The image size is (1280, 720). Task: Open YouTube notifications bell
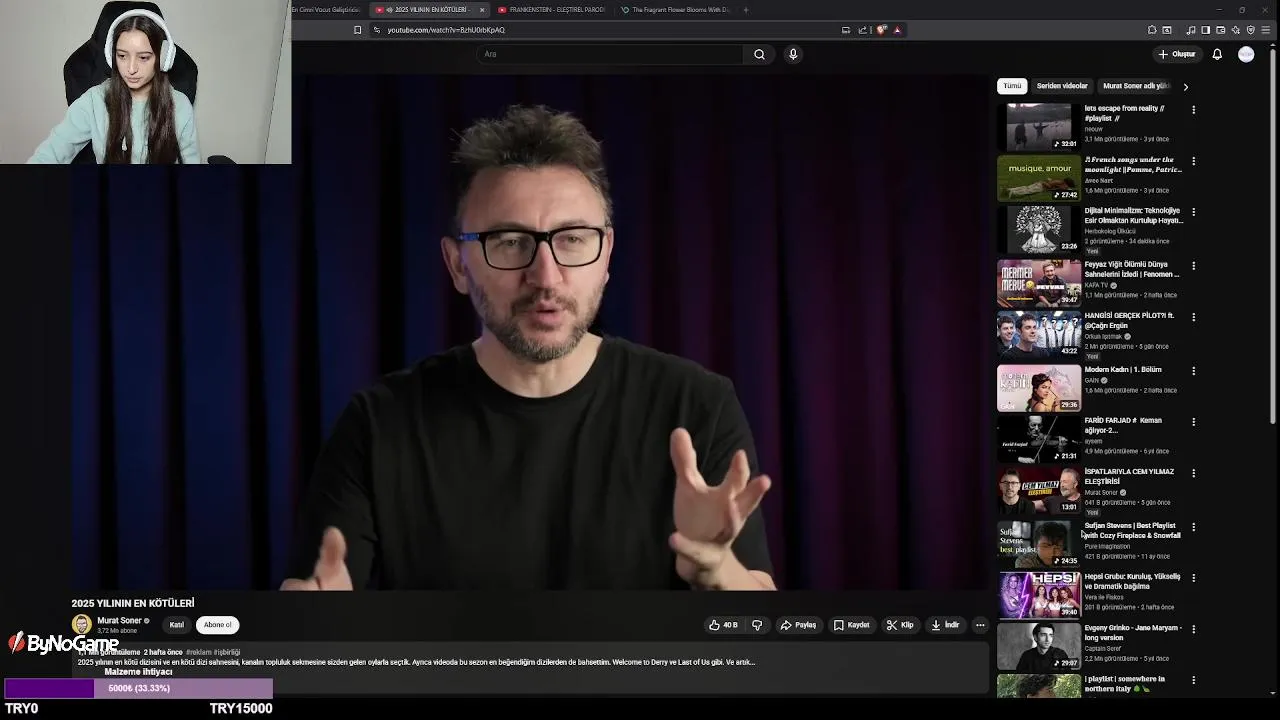pos(1217,54)
